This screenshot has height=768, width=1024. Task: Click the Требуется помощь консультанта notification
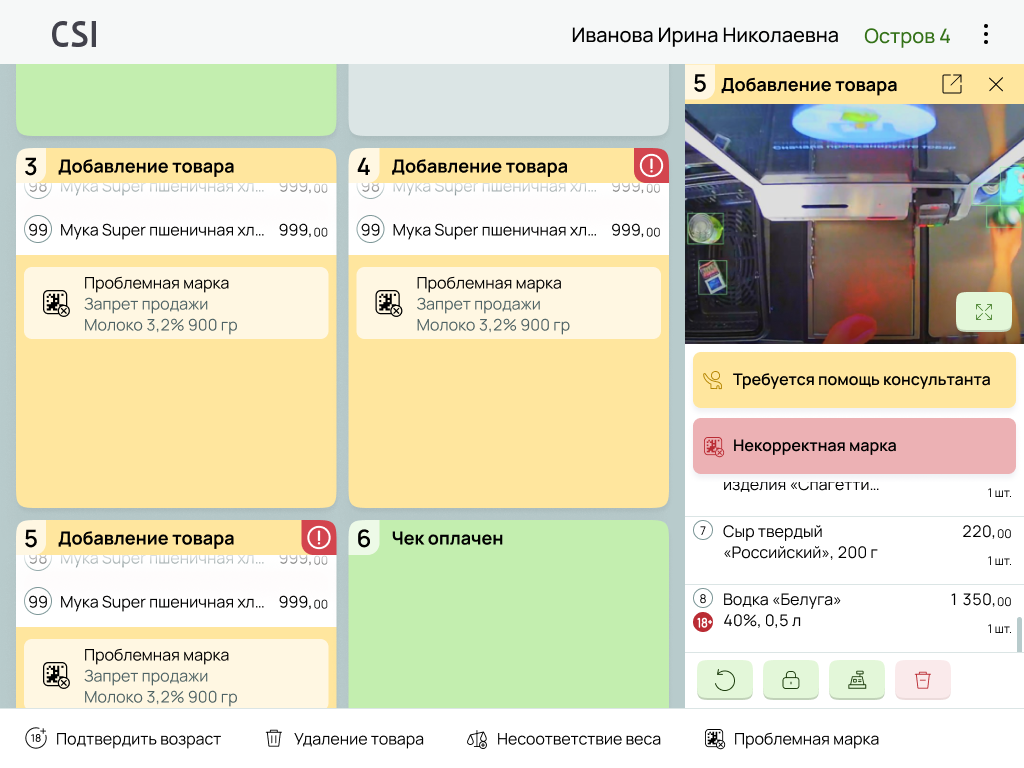click(854, 380)
